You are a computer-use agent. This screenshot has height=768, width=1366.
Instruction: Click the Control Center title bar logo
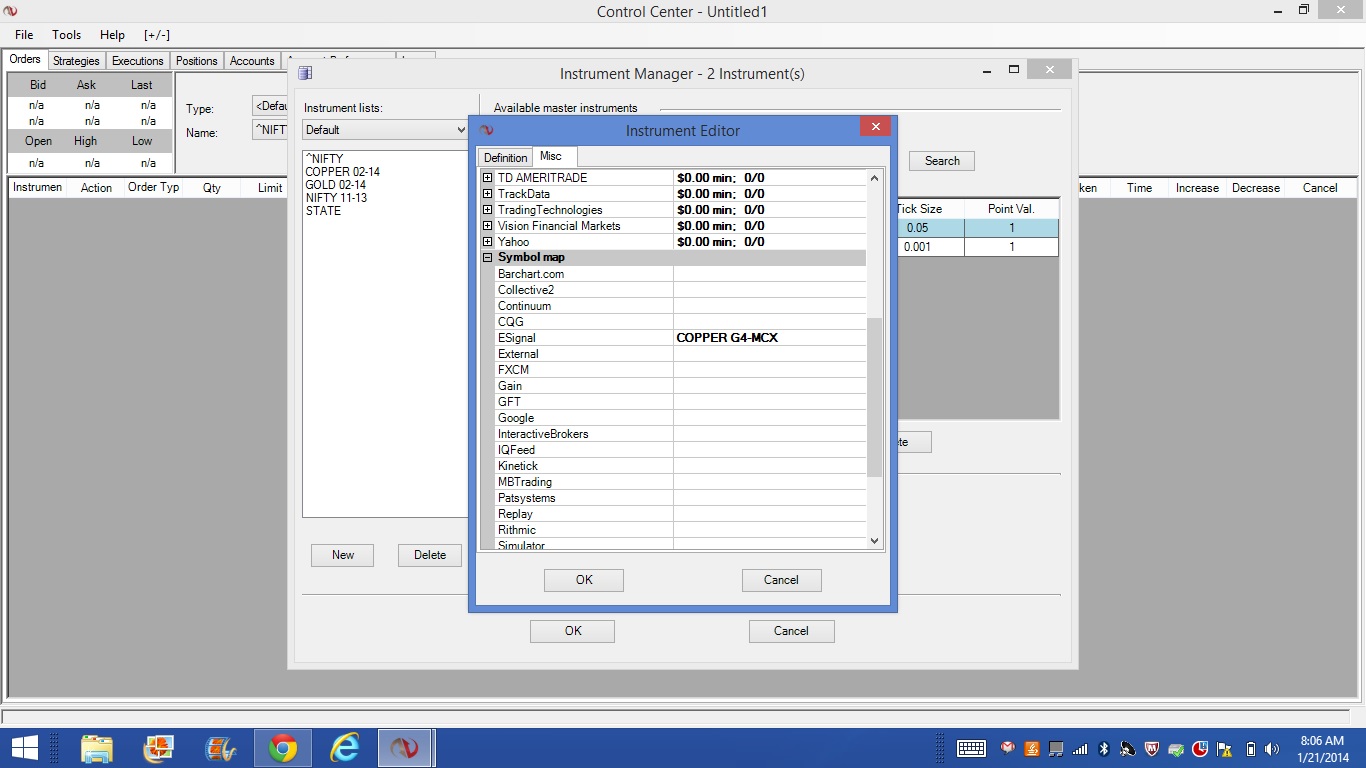10,11
